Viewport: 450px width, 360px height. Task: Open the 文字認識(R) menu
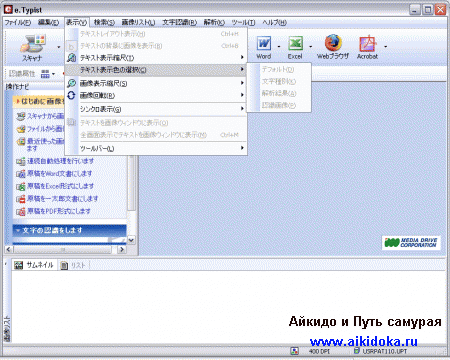pos(179,22)
